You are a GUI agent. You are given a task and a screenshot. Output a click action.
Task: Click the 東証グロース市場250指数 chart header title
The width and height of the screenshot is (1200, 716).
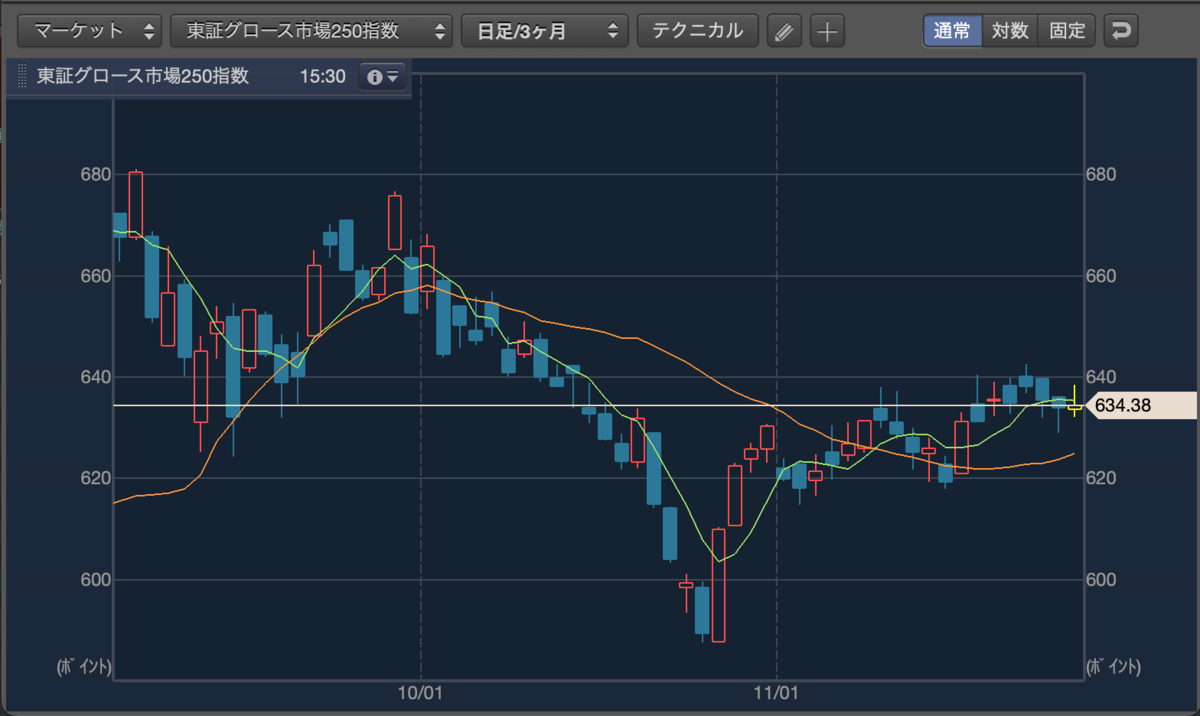click(x=143, y=76)
